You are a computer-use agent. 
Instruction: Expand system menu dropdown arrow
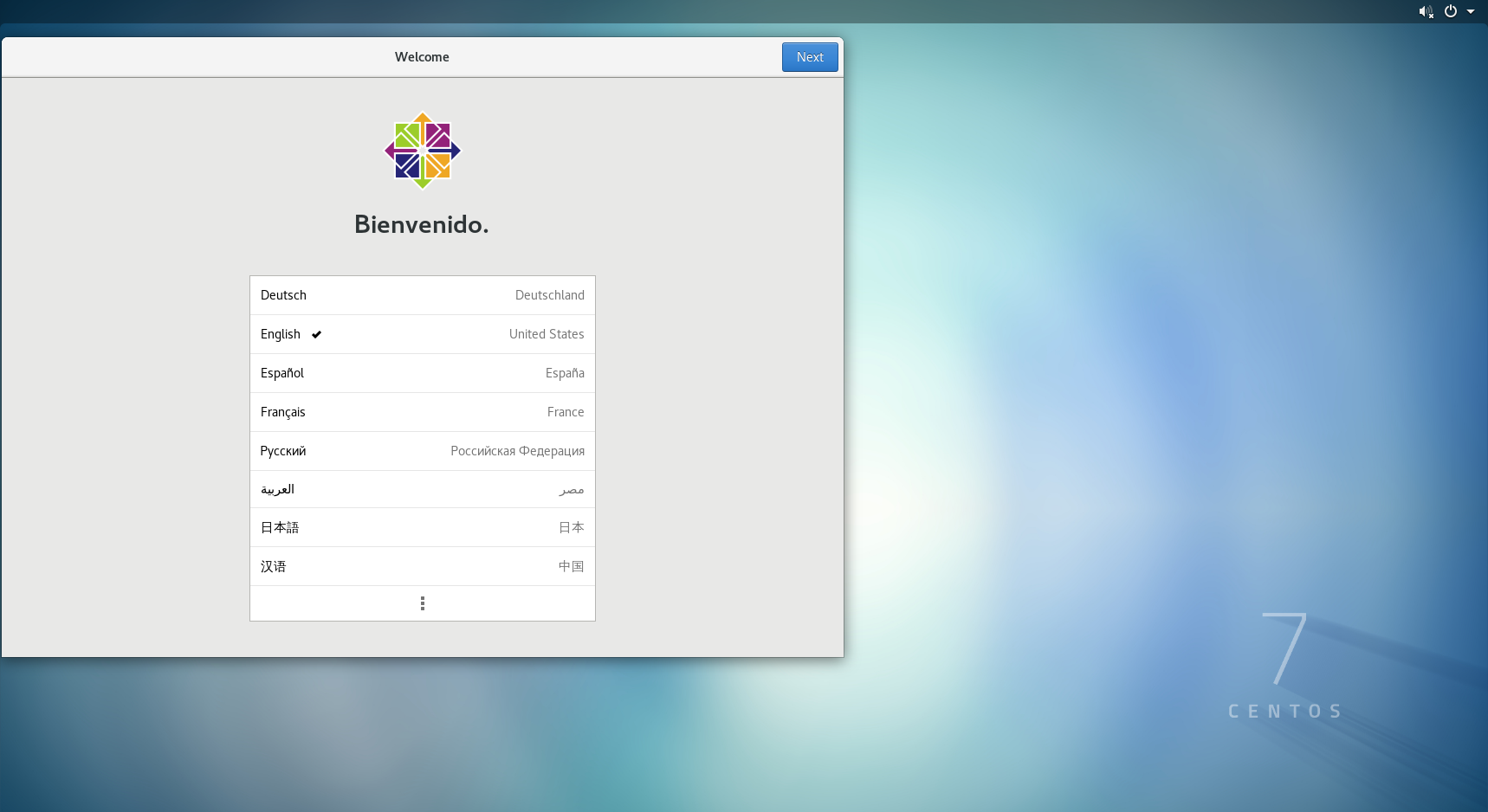click(x=1471, y=12)
